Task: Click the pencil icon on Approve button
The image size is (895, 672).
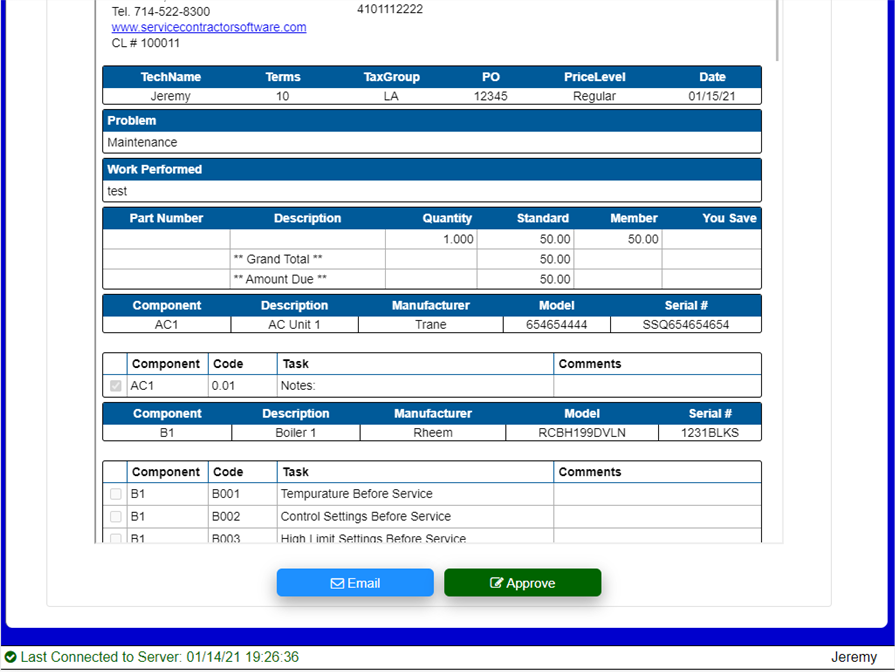Action: 496,583
